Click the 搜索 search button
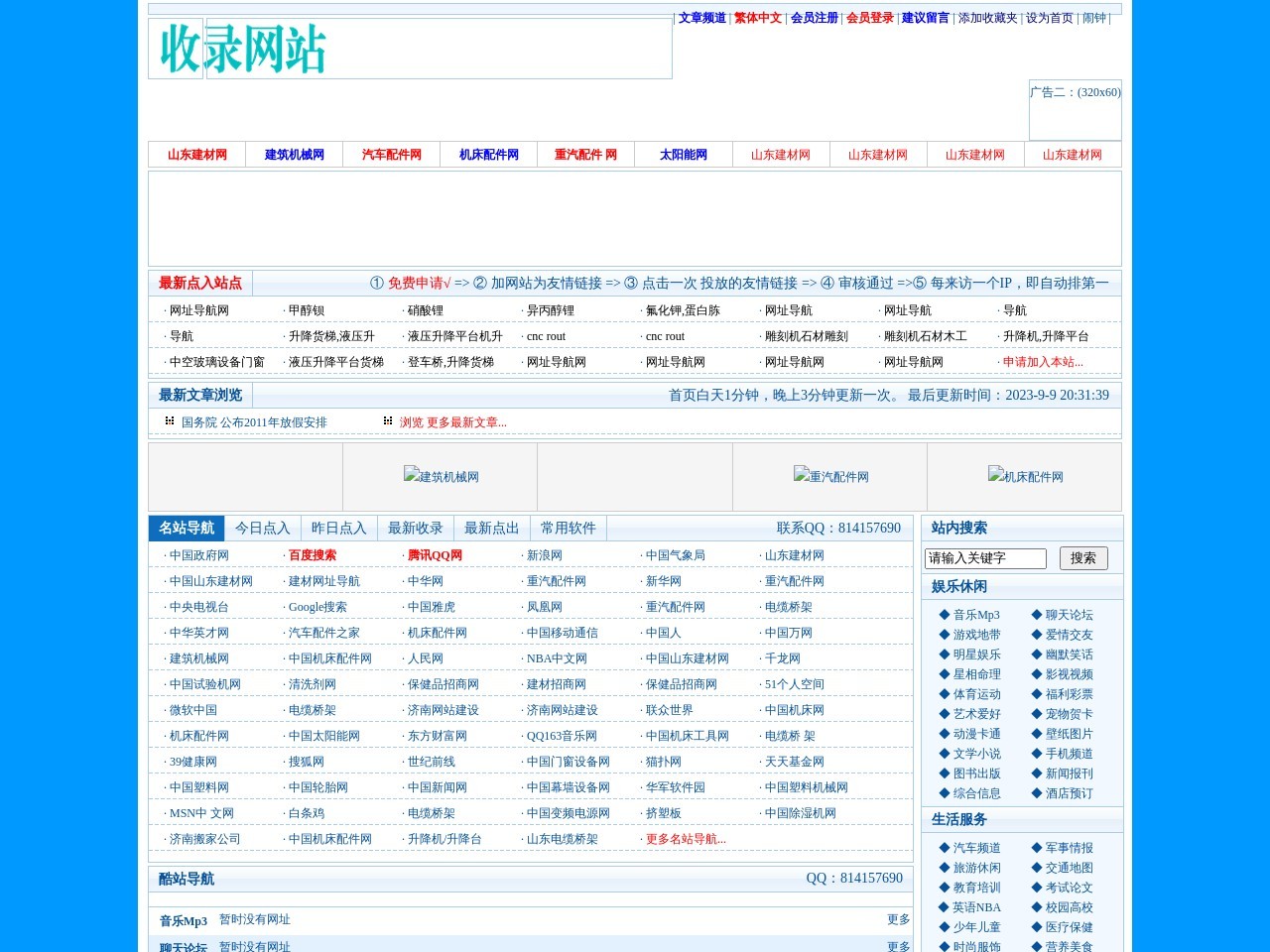This screenshot has width=1270, height=952. [1083, 558]
